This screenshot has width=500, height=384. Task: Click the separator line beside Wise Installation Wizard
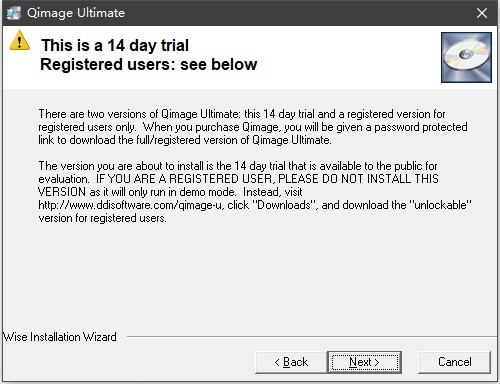tap(310, 337)
